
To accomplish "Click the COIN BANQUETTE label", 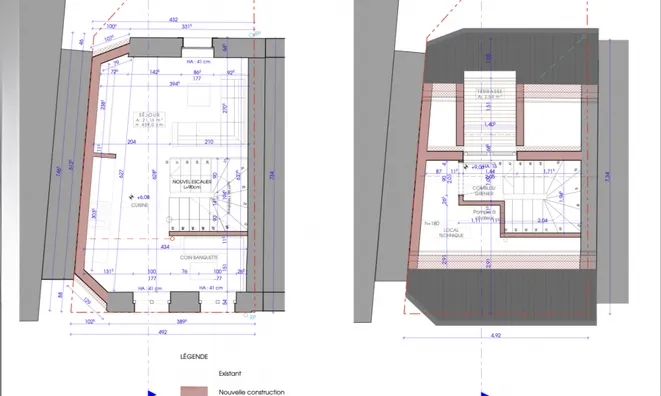I will pos(199,257).
